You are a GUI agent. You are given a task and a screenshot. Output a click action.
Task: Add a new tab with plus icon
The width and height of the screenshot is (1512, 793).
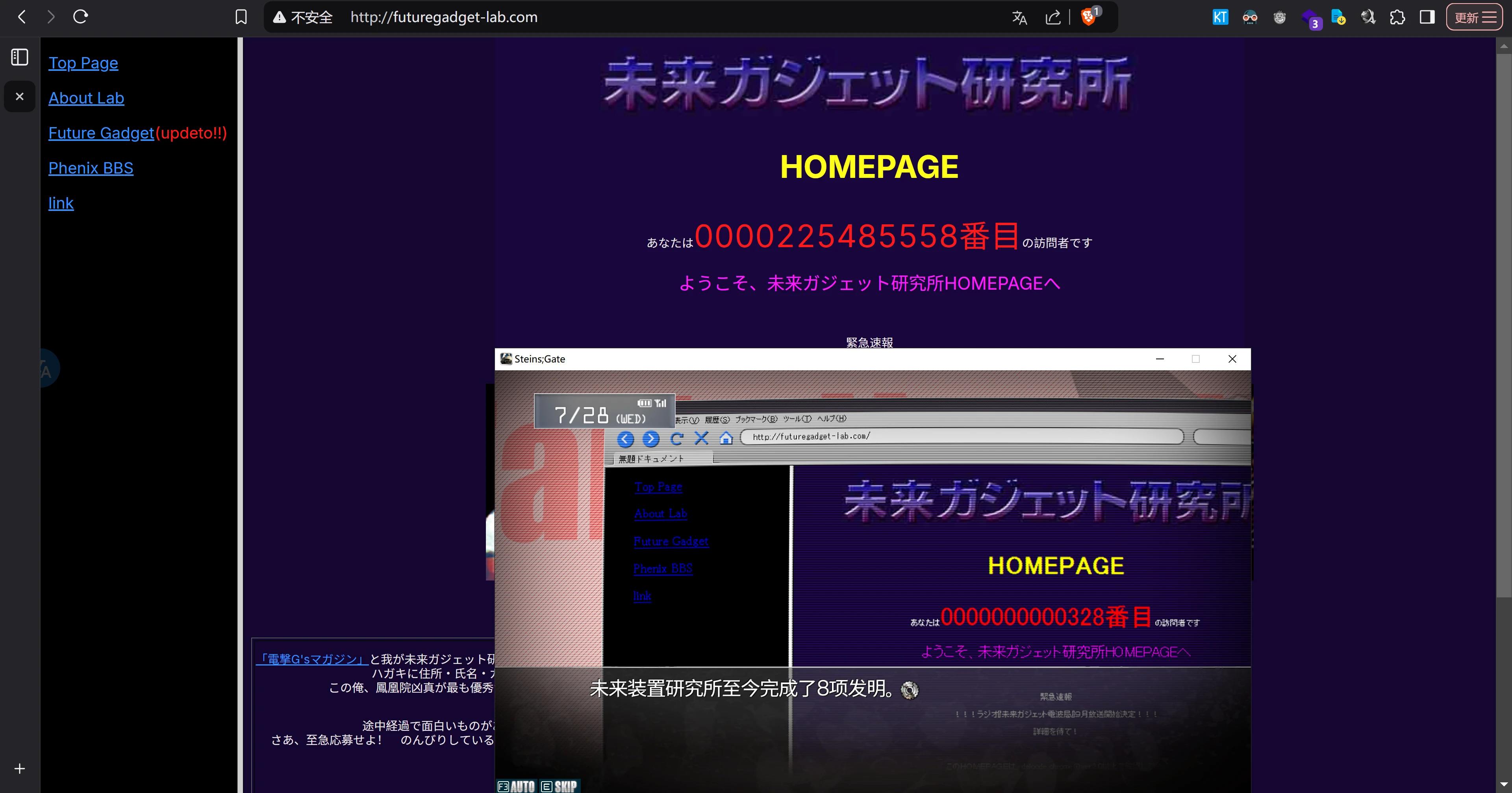[19, 768]
